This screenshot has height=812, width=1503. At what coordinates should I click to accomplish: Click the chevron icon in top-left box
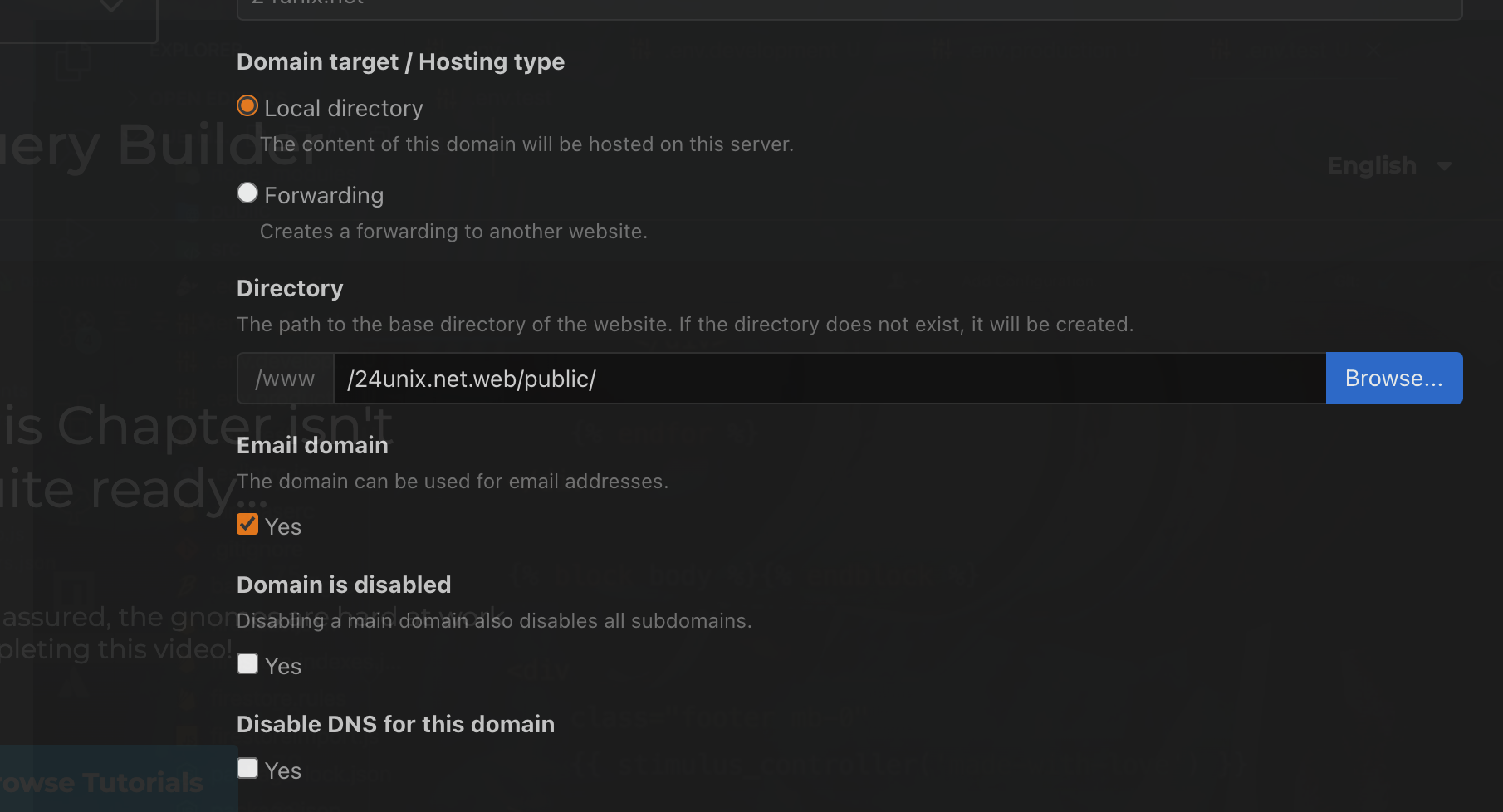click(x=111, y=7)
